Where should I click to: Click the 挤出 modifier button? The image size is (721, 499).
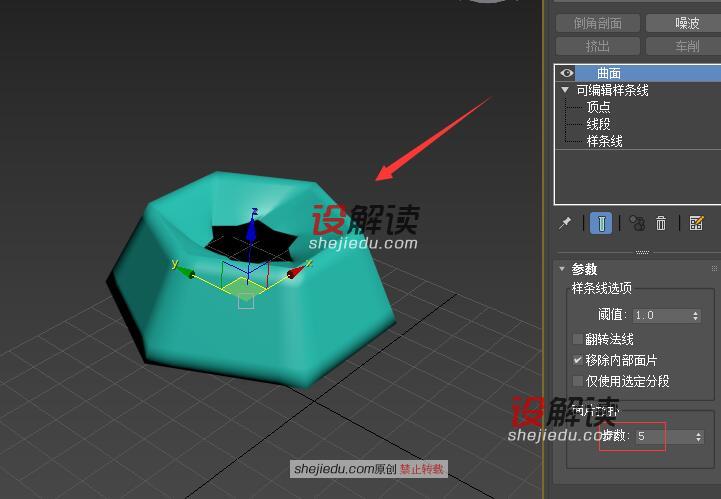[597, 46]
